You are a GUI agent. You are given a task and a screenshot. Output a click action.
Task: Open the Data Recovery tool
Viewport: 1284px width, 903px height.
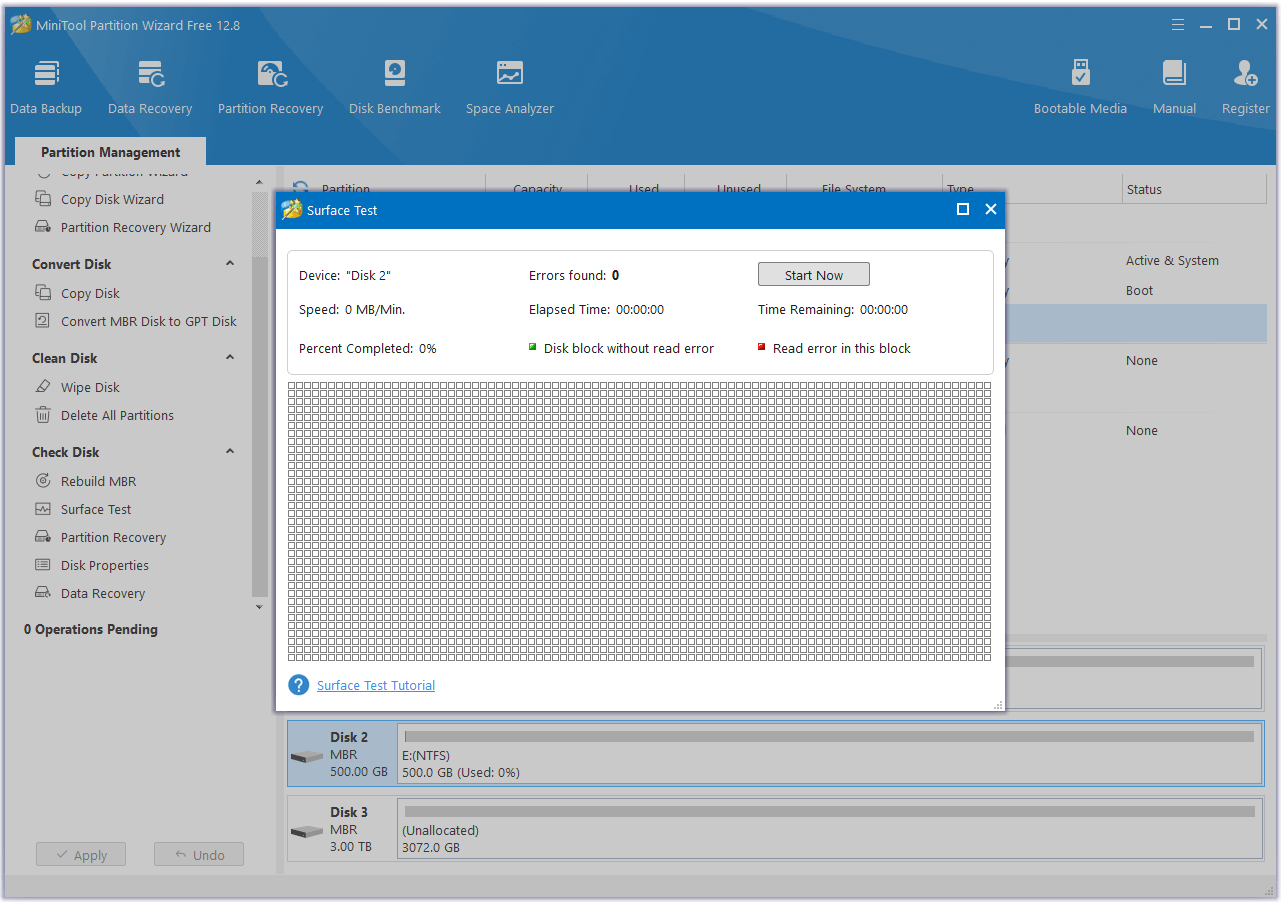pos(150,87)
